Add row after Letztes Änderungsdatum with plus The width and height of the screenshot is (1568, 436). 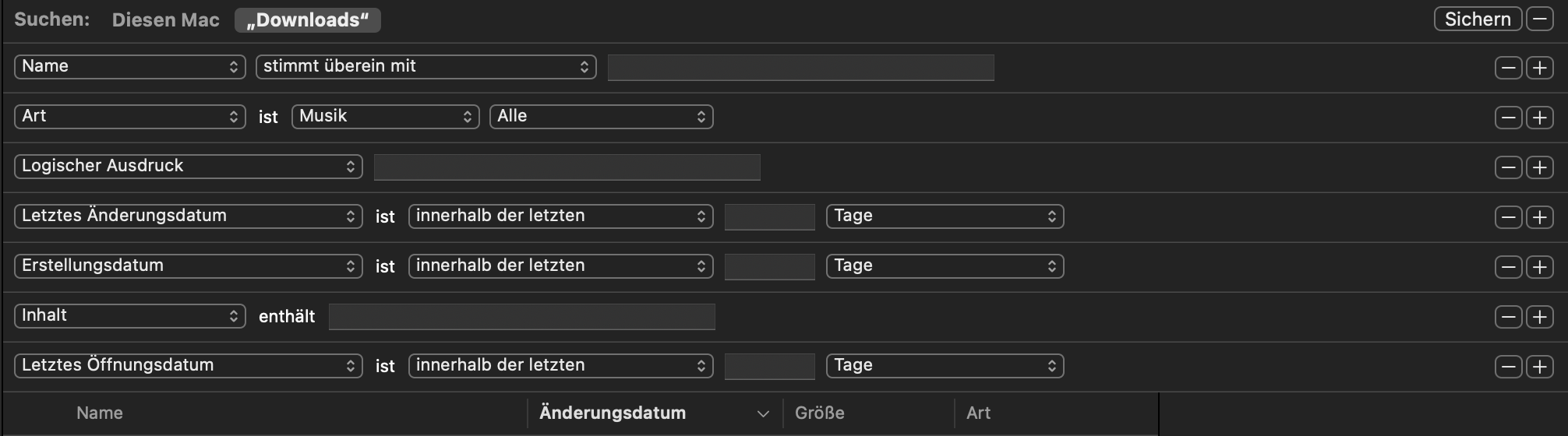click(1539, 217)
